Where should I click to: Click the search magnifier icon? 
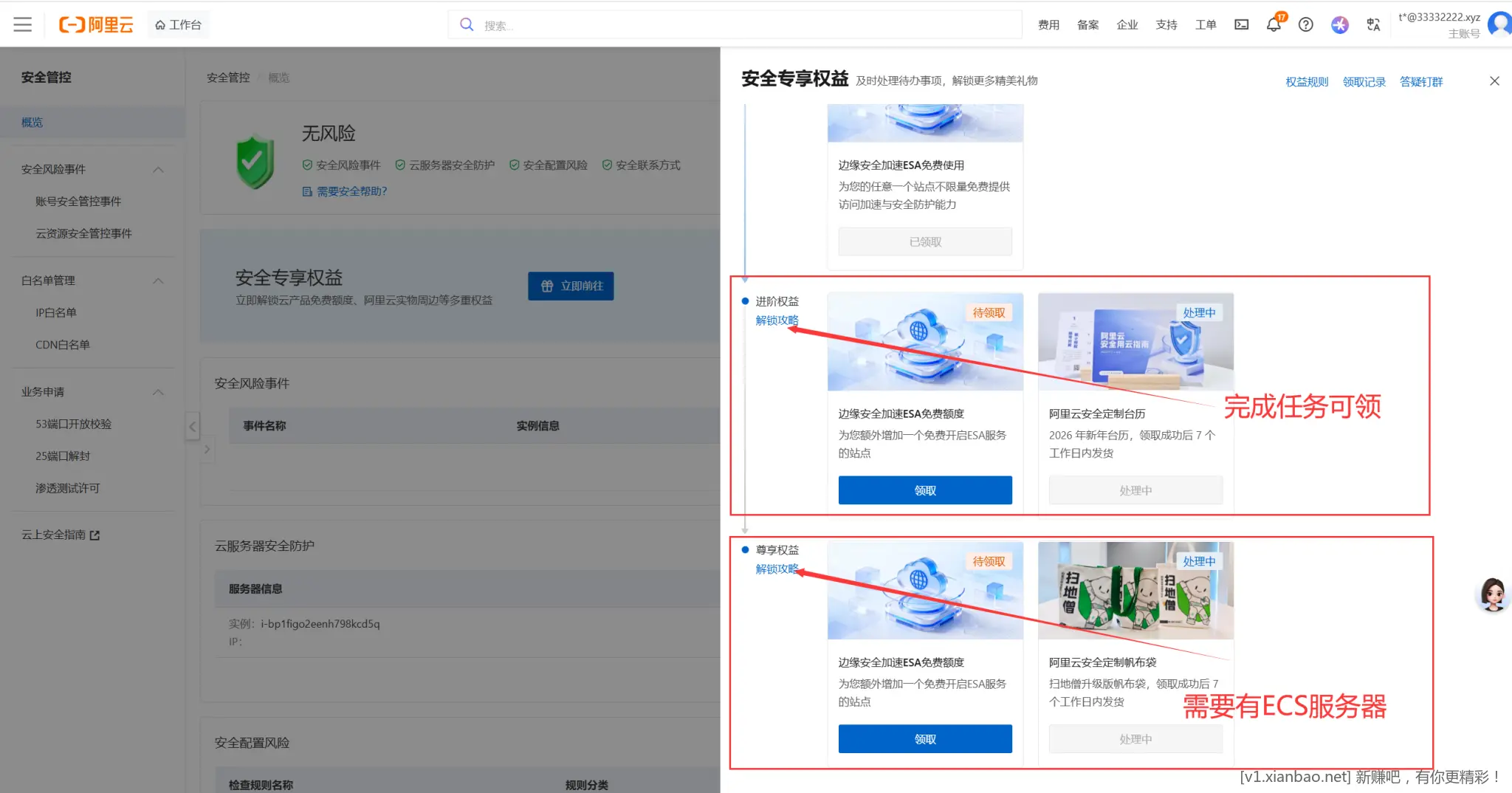[467, 24]
